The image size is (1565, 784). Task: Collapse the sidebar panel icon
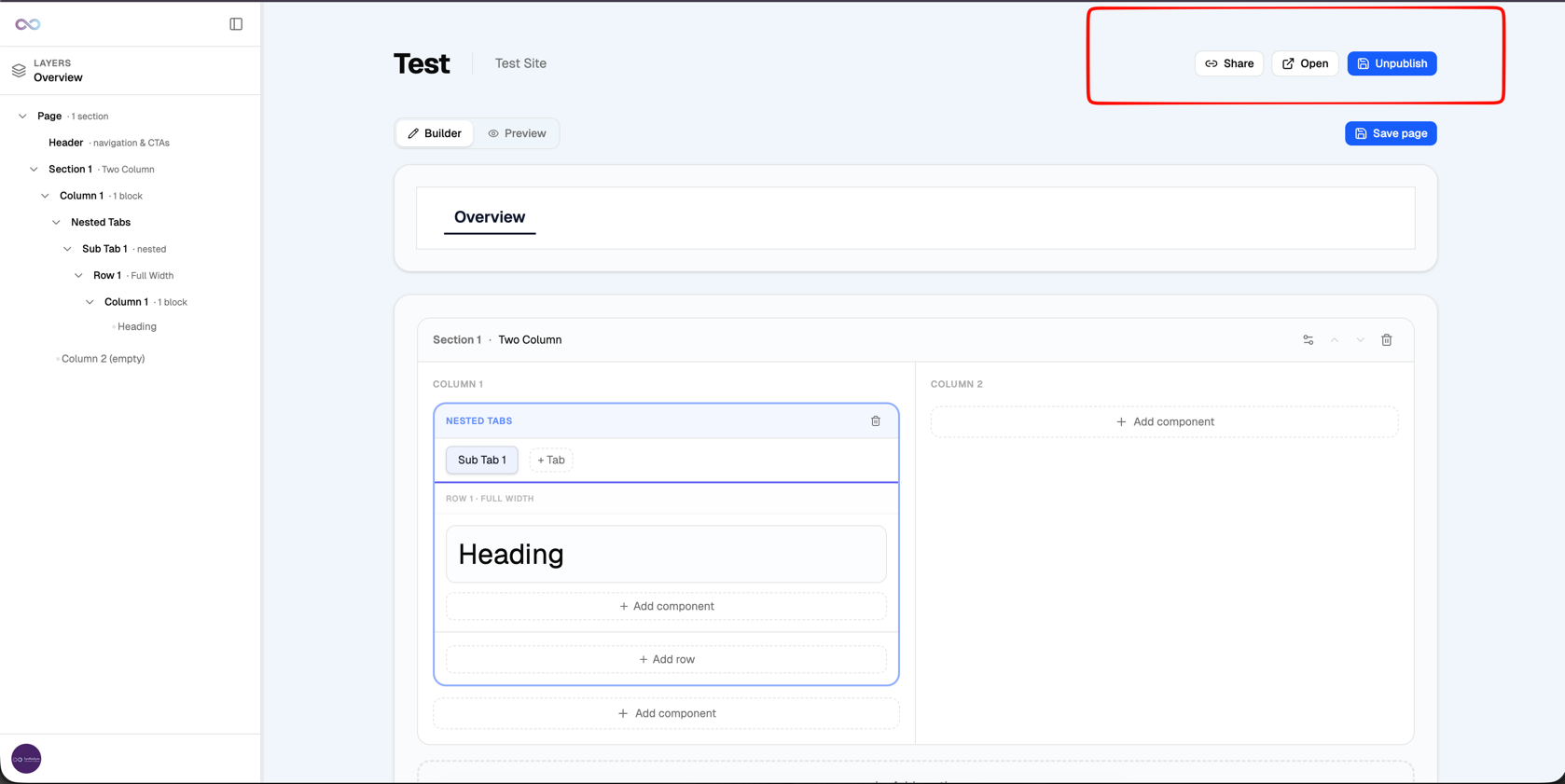(236, 24)
